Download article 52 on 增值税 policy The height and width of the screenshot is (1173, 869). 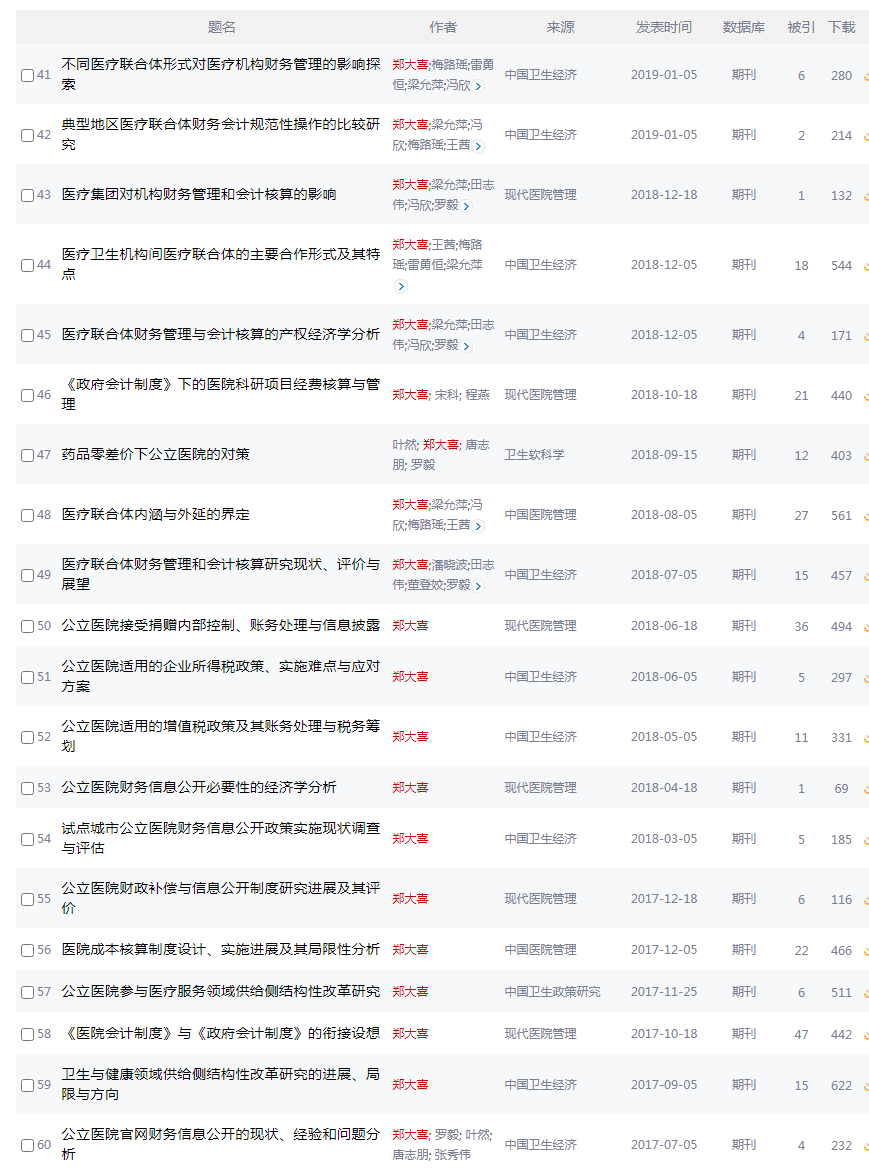click(866, 737)
